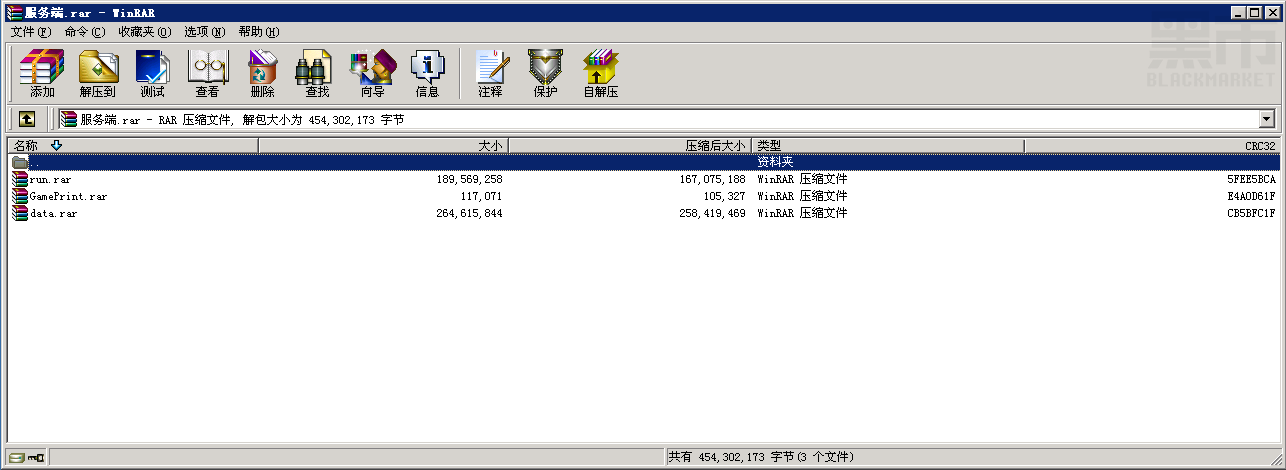Image resolution: width=1286 pixels, height=470 pixels.
Task: Close the WinRAR window
Action: pos(1272,12)
